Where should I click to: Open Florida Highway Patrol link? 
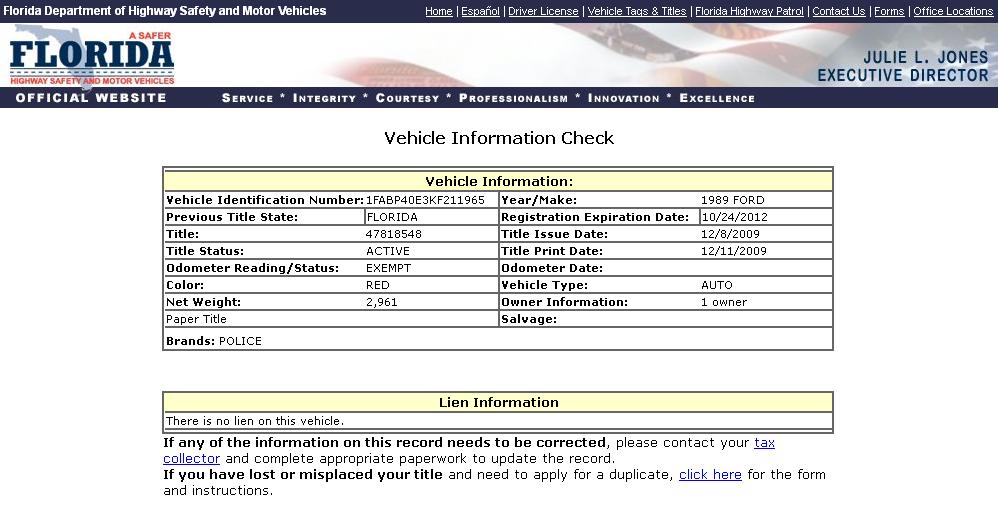[x=749, y=11]
